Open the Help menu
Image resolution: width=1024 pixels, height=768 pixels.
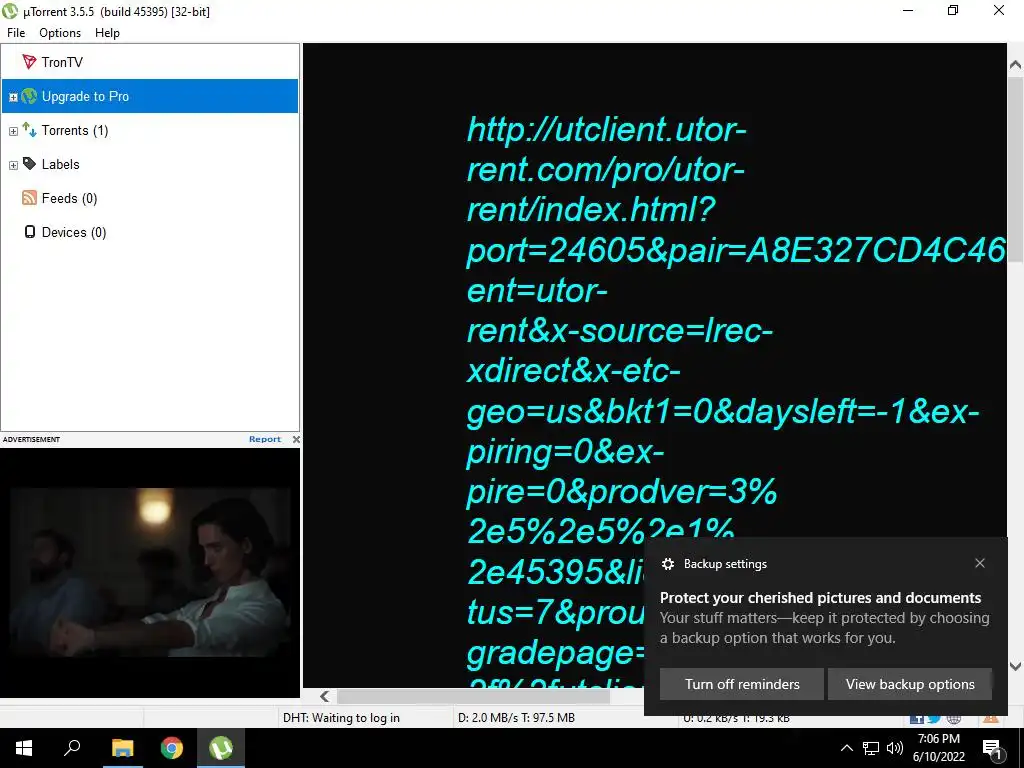click(107, 33)
